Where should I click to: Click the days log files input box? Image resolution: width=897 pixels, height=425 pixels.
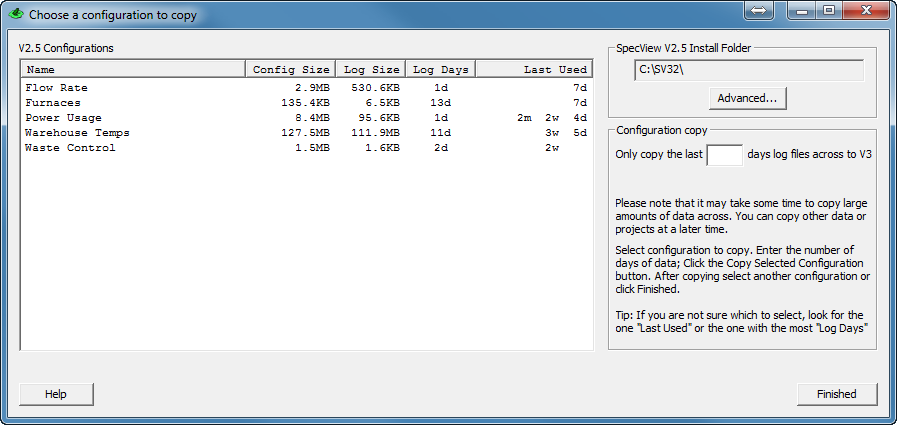click(x=724, y=154)
